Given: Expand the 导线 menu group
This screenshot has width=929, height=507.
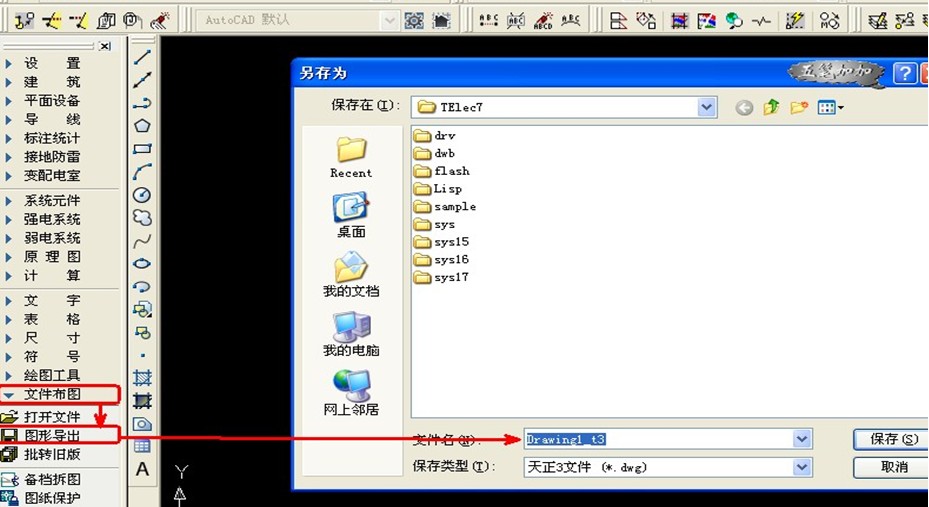Looking at the screenshot, I should pyautogui.click(x=51, y=120).
